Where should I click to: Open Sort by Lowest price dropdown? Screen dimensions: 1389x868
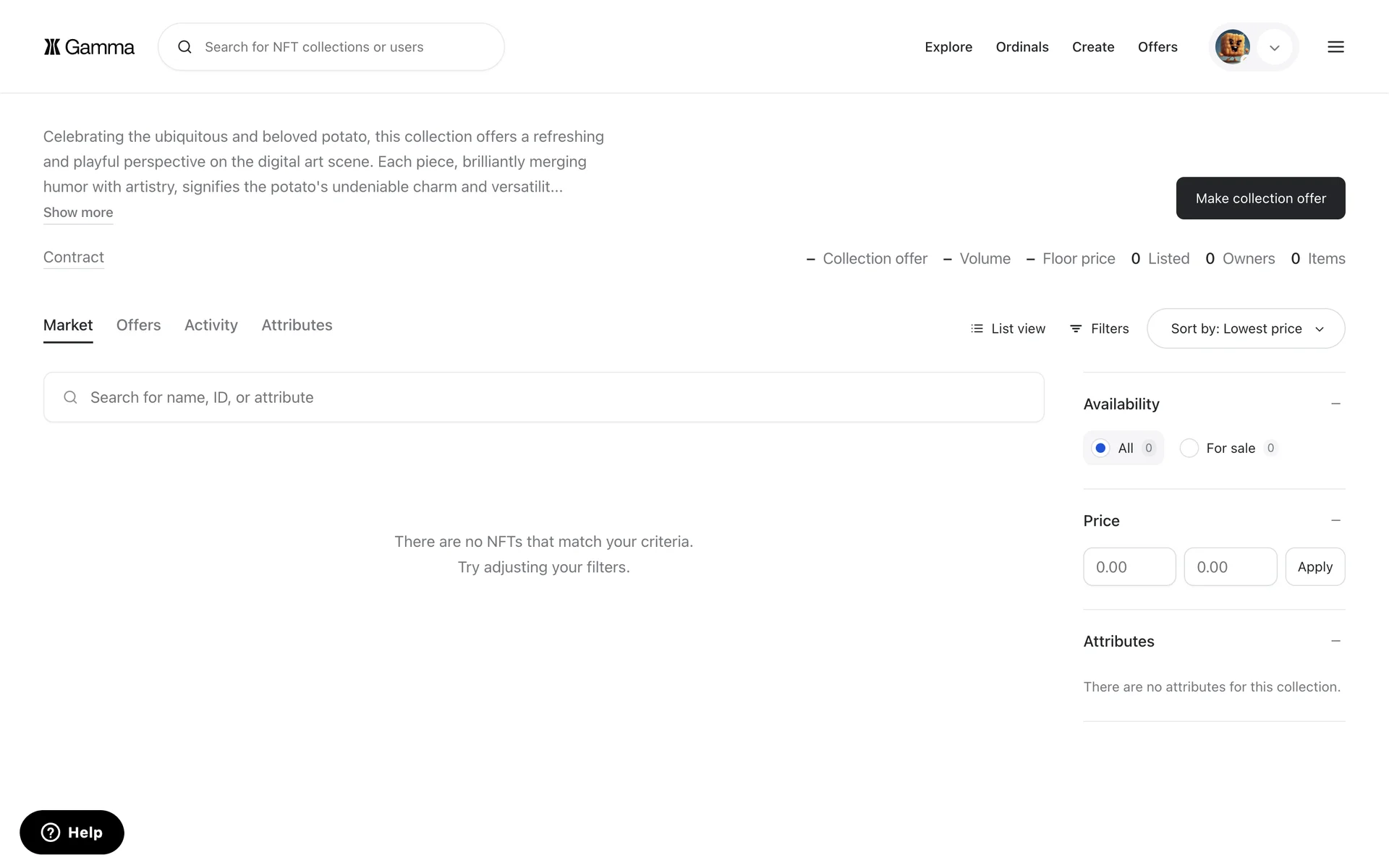click(x=1246, y=328)
